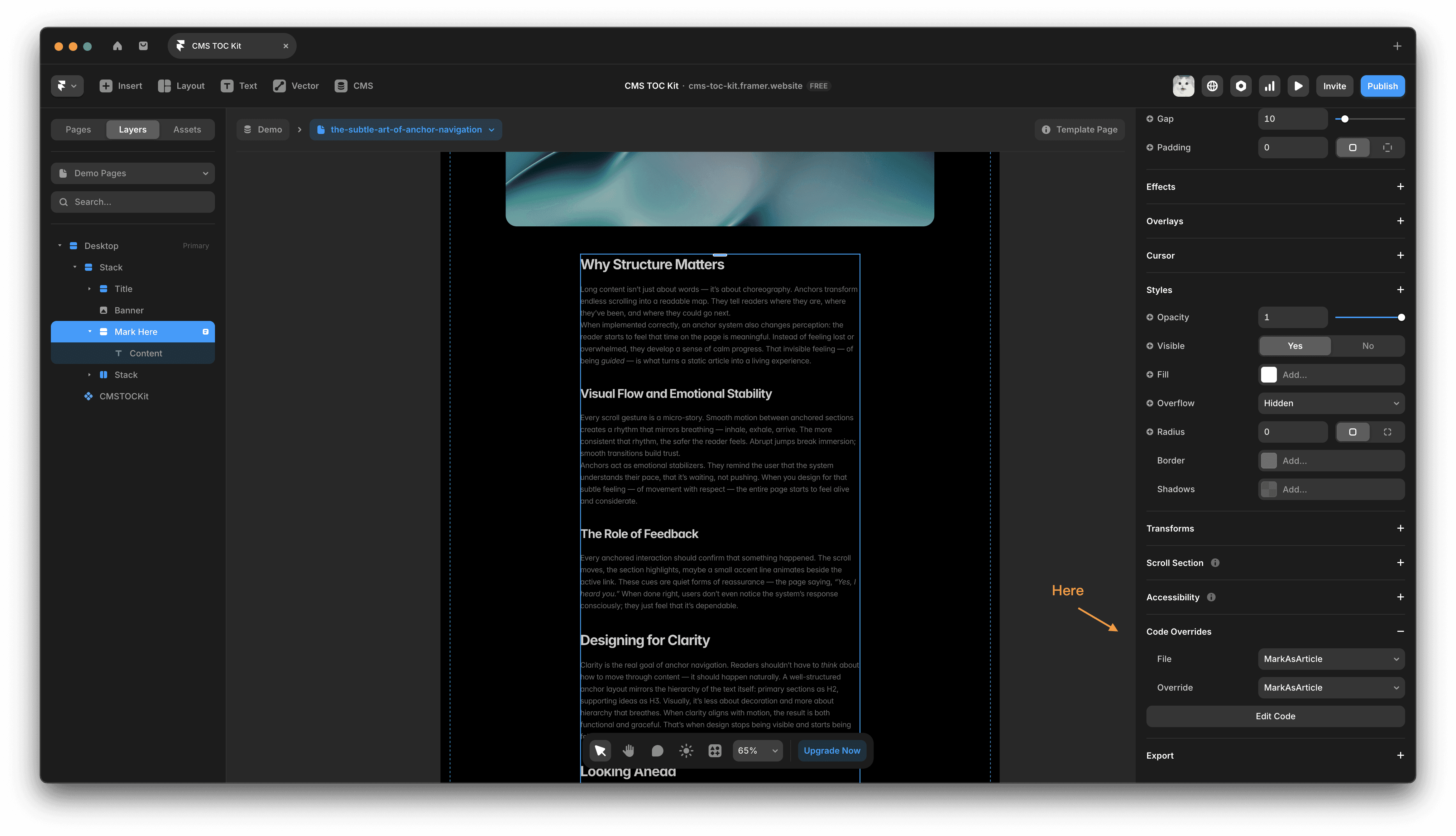This screenshot has height=836, width=1456.
Task: Open the CMS toolbar menu
Action: pyautogui.click(x=354, y=86)
